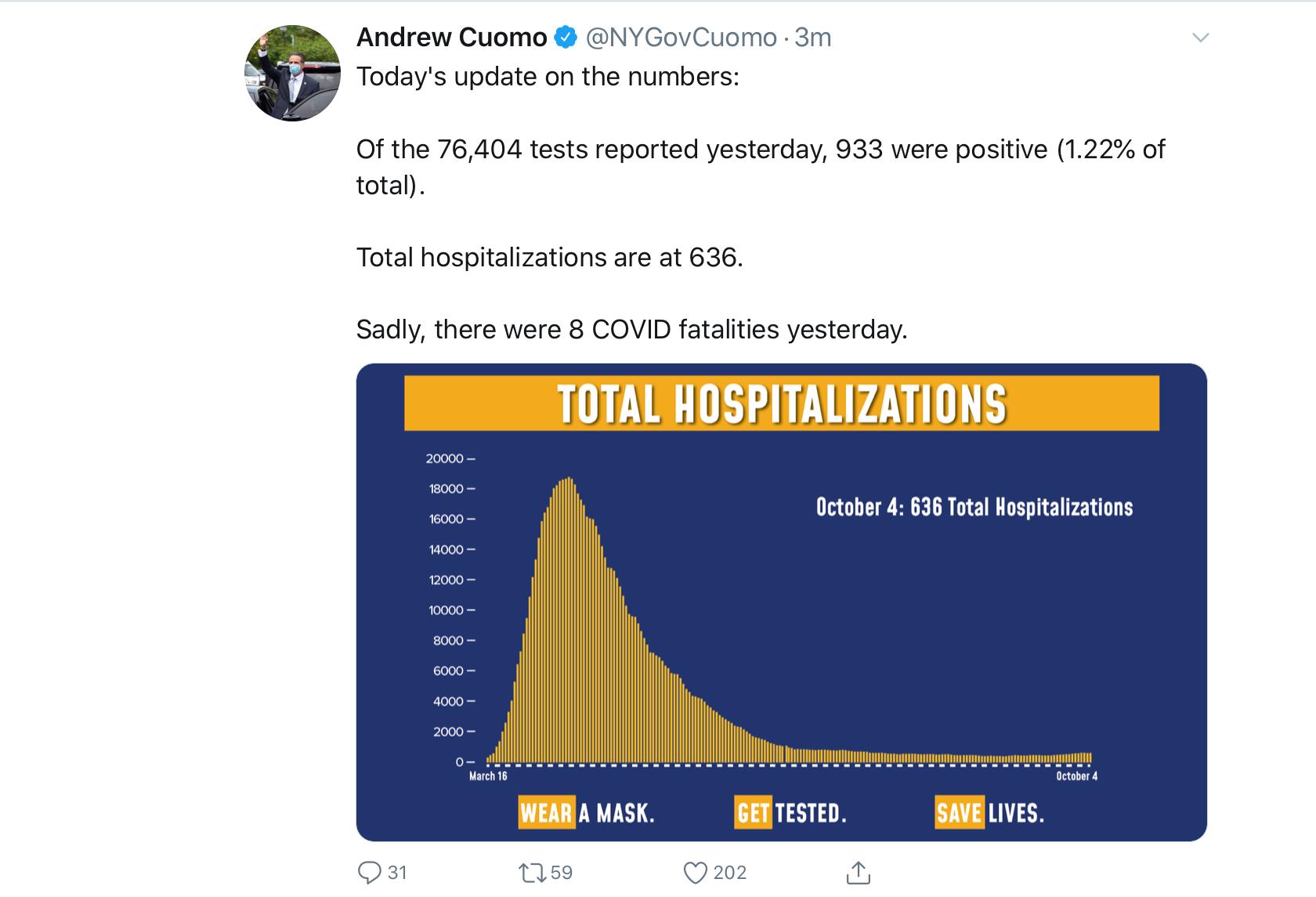Viewport: 1316px width, 897px height.
Task: Expand the tweet options chevron
Action: pos(1200,38)
